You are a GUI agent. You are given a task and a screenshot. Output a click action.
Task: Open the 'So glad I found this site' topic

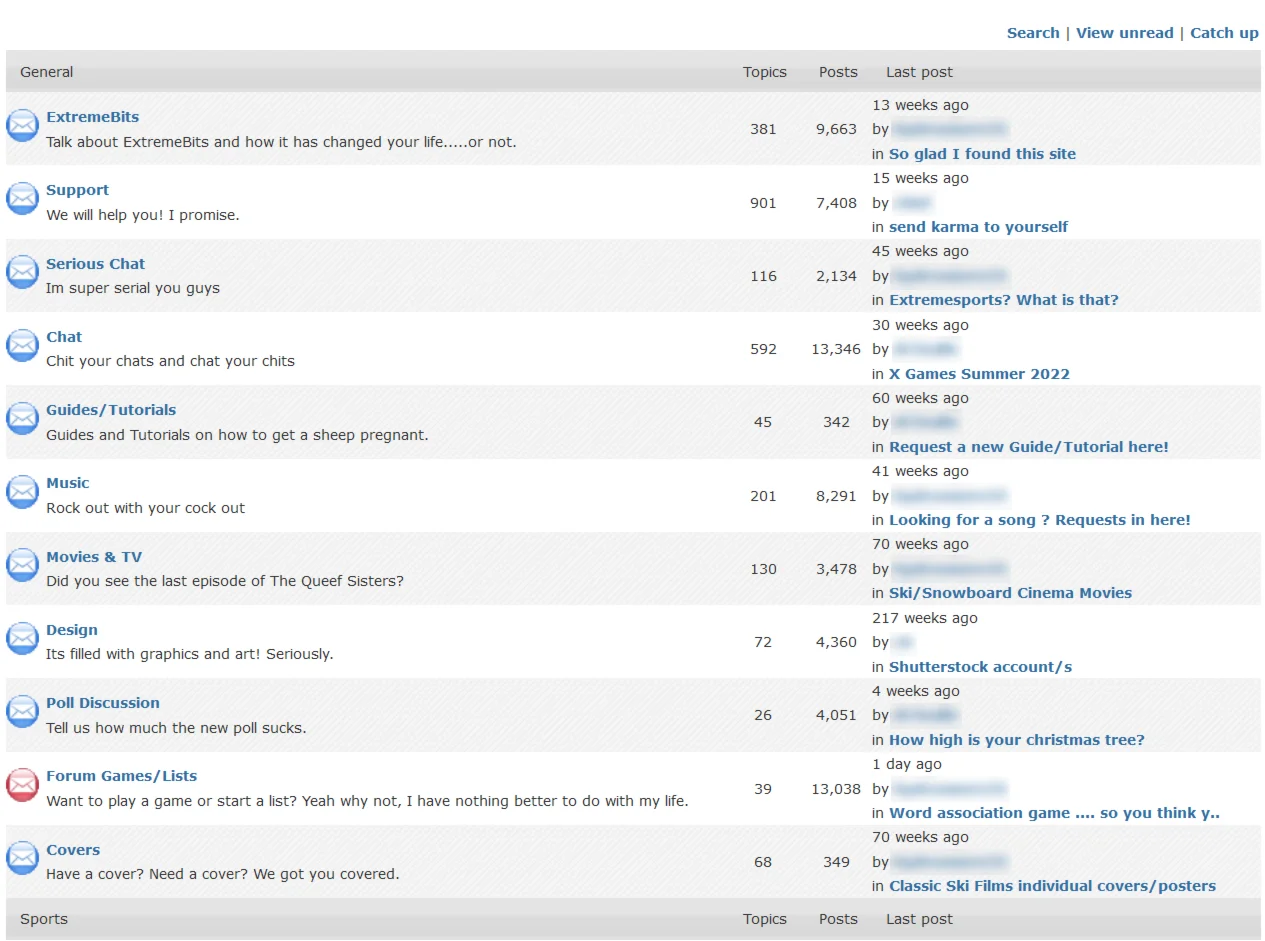pos(982,154)
